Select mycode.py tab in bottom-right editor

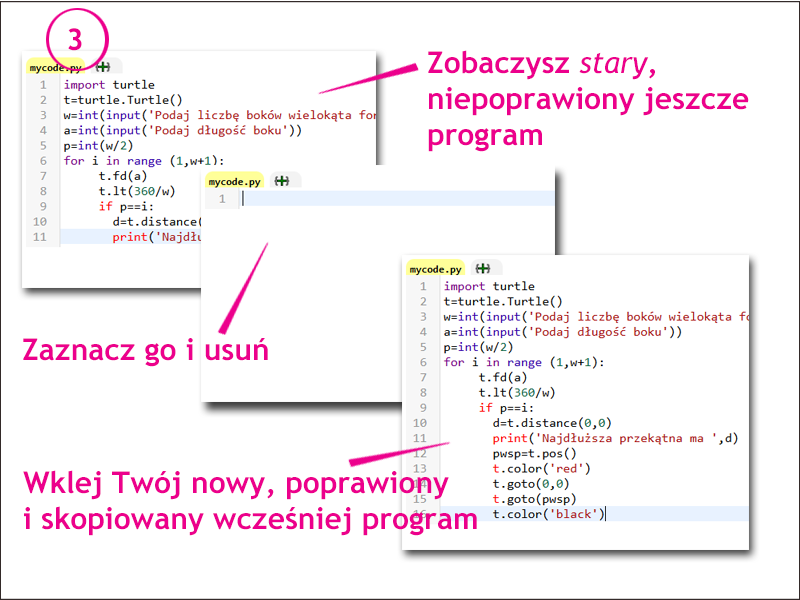435,269
